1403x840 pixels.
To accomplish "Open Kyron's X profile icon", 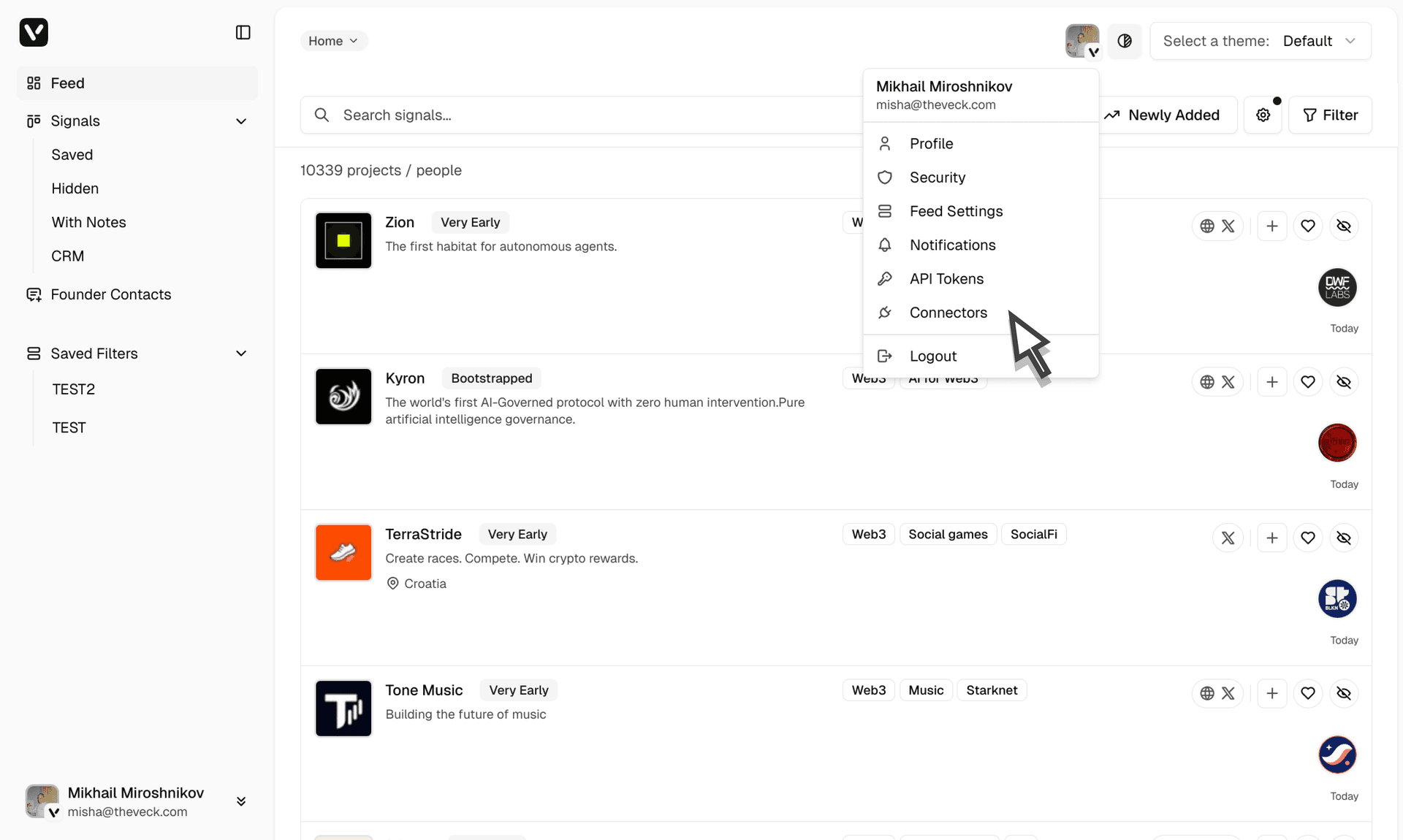I will (x=1228, y=381).
